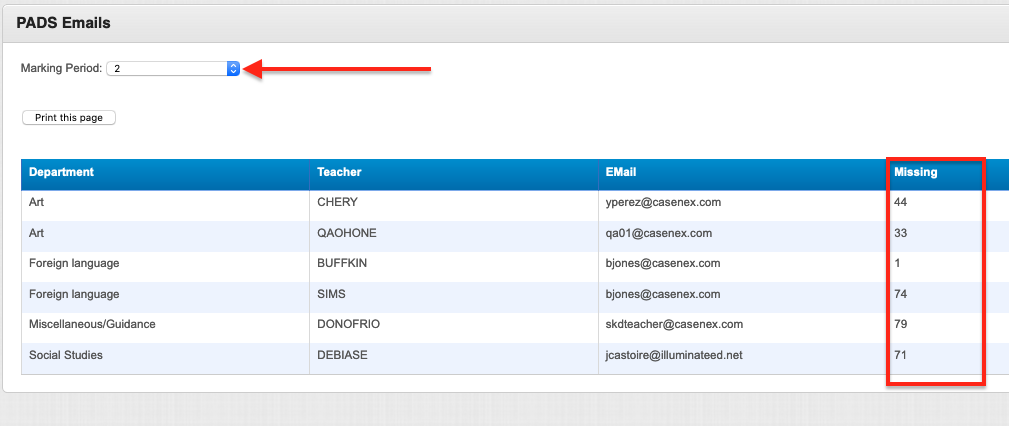
Task: Click missing count 79
Action: 900,324
